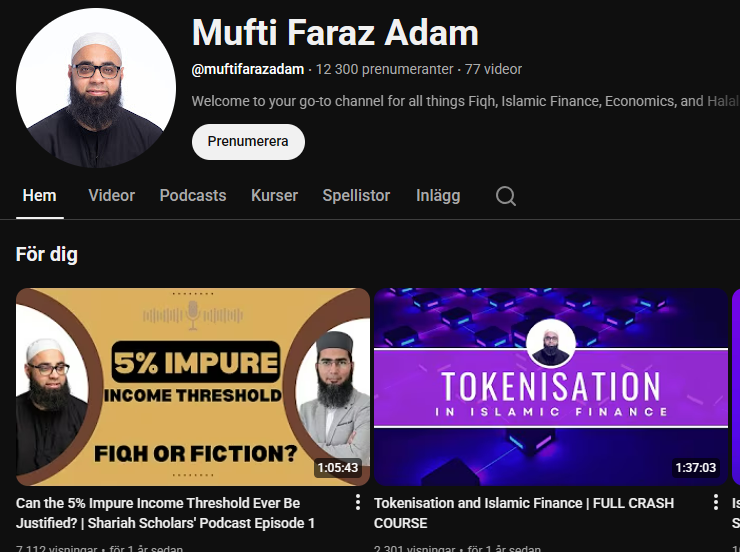Click the 1:05:43 duration badge
The height and width of the screenshot is (552, 740).
[337, 468]
